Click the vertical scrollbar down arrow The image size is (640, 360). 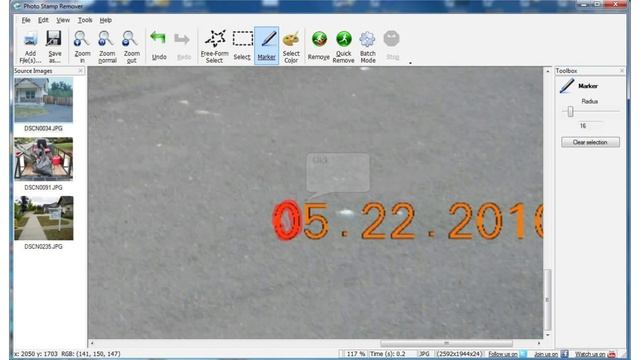click(548, 335)
